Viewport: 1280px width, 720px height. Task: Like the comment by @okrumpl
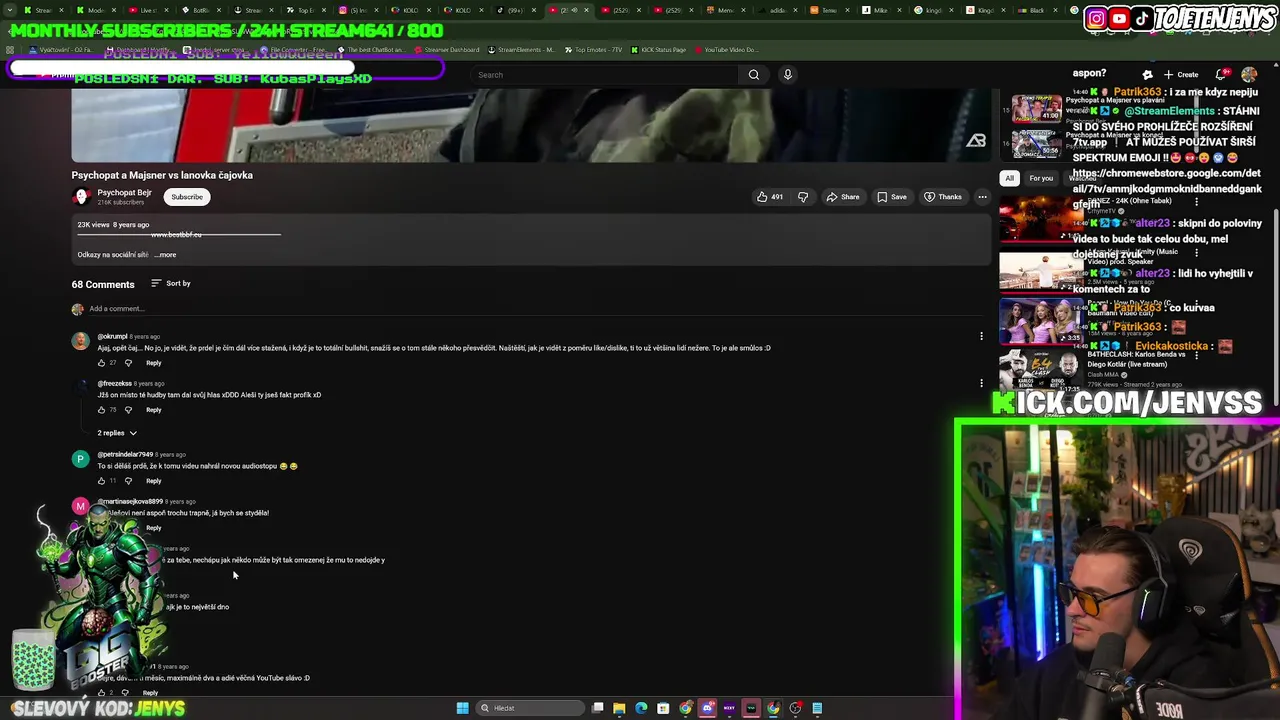click(101, 363)
